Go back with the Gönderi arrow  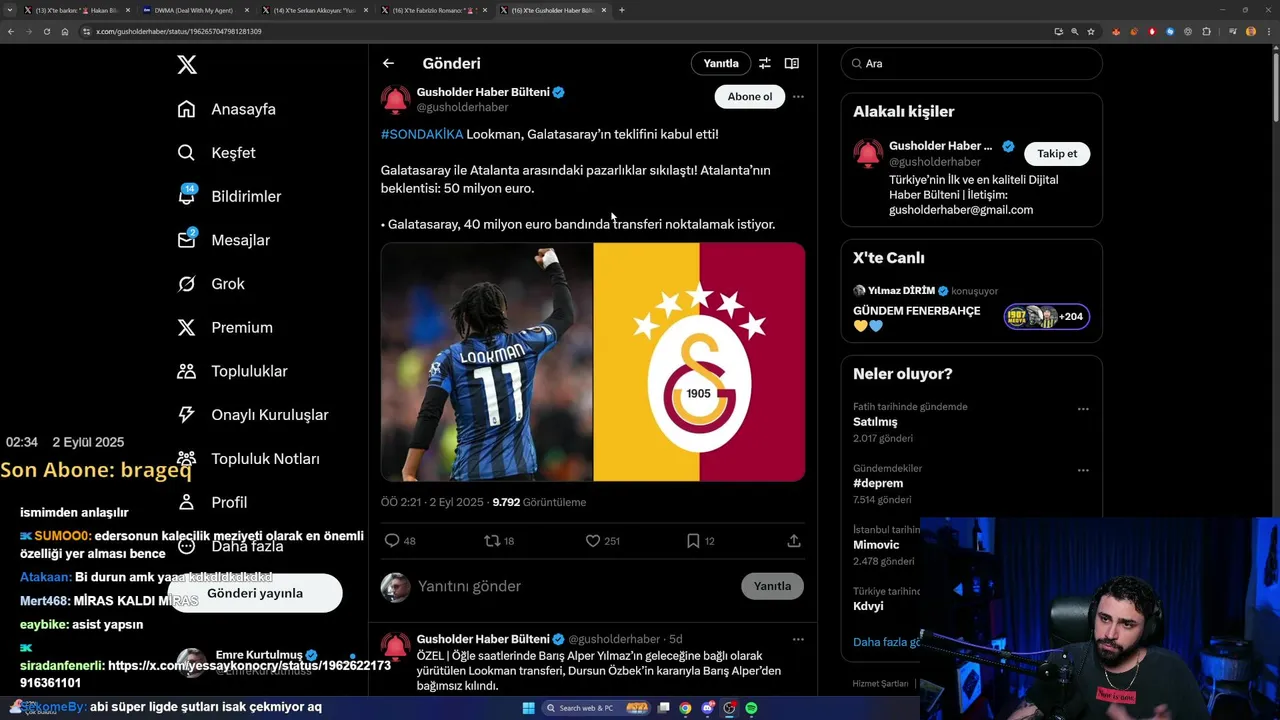click(x=388, y=63)
